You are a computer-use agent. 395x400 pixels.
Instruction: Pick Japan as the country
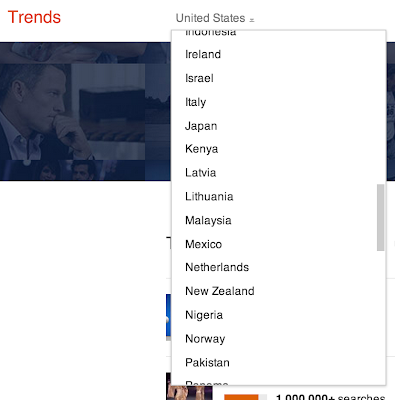coord(279,126)
